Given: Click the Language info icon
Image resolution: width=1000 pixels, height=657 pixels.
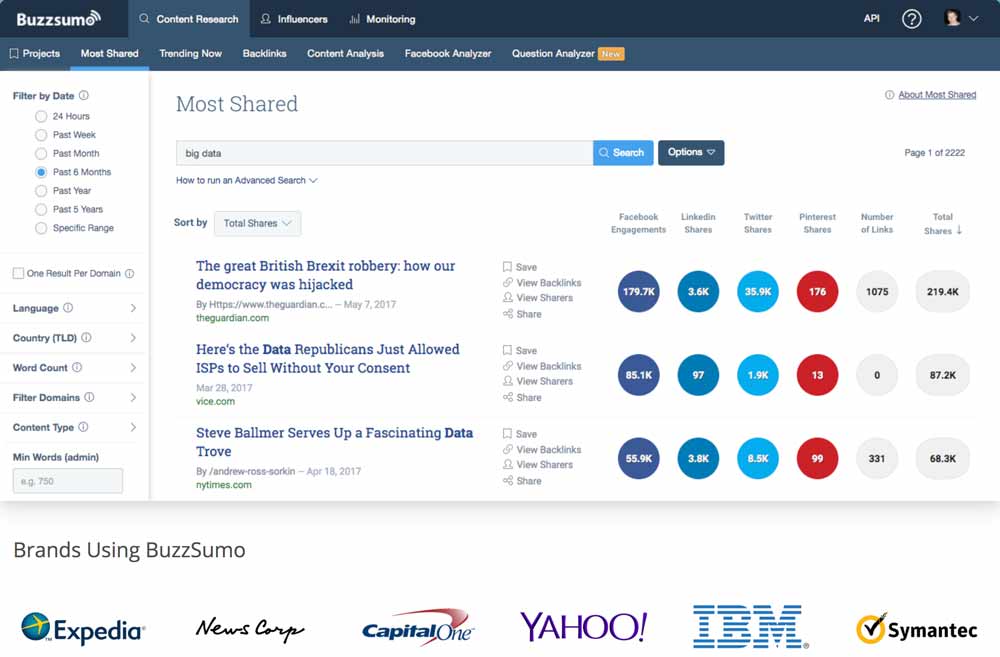Looking at the screenshot, I should 68,307.
